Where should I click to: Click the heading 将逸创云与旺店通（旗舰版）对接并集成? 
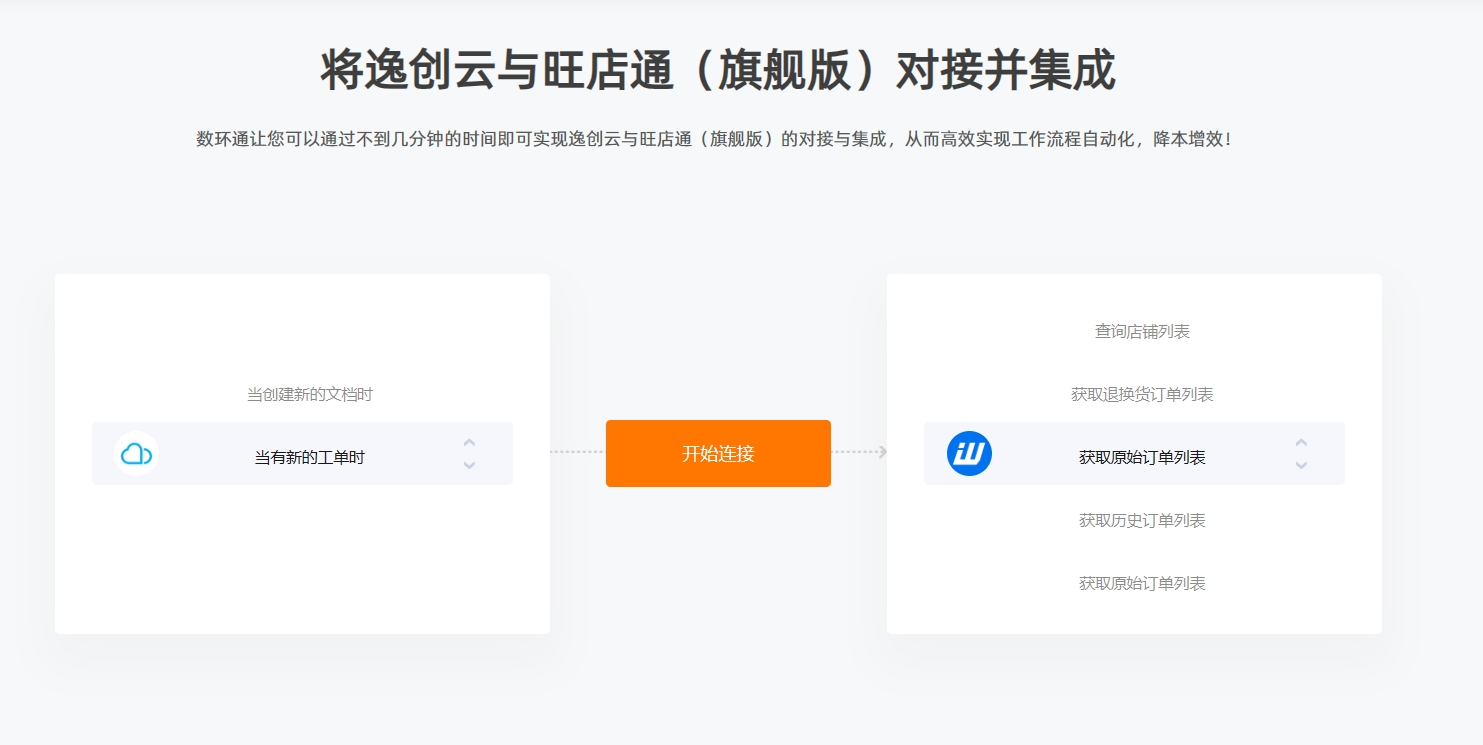pyautogui.click(x=718, y=70)
